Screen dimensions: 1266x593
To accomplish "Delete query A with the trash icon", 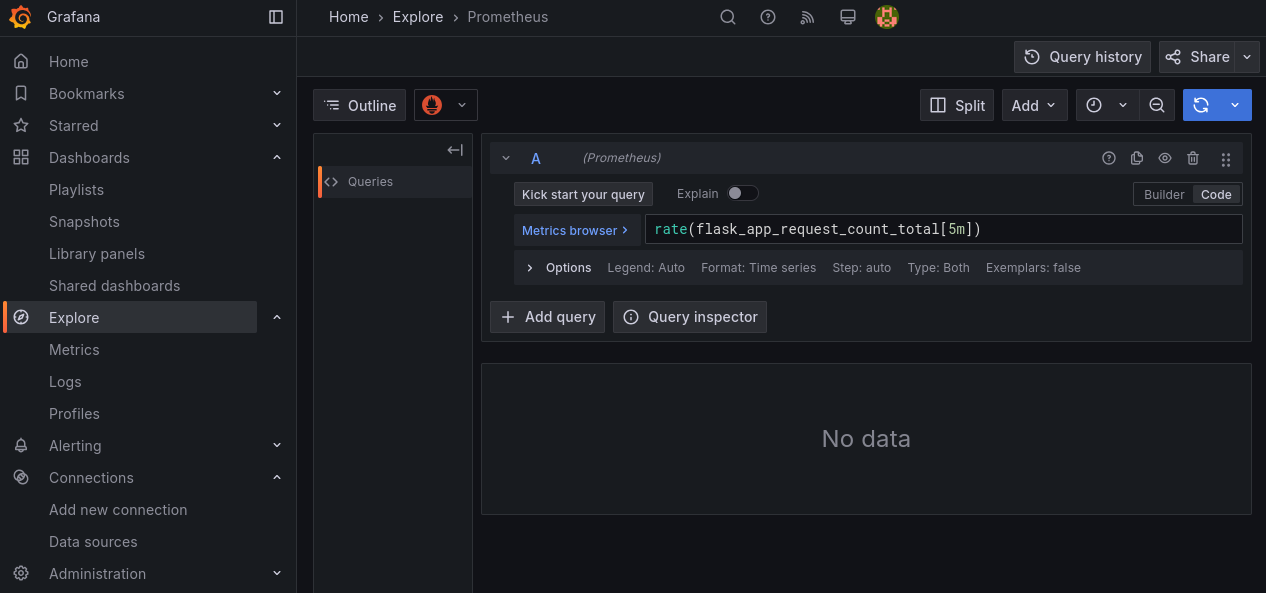I will coord(1191,157).
